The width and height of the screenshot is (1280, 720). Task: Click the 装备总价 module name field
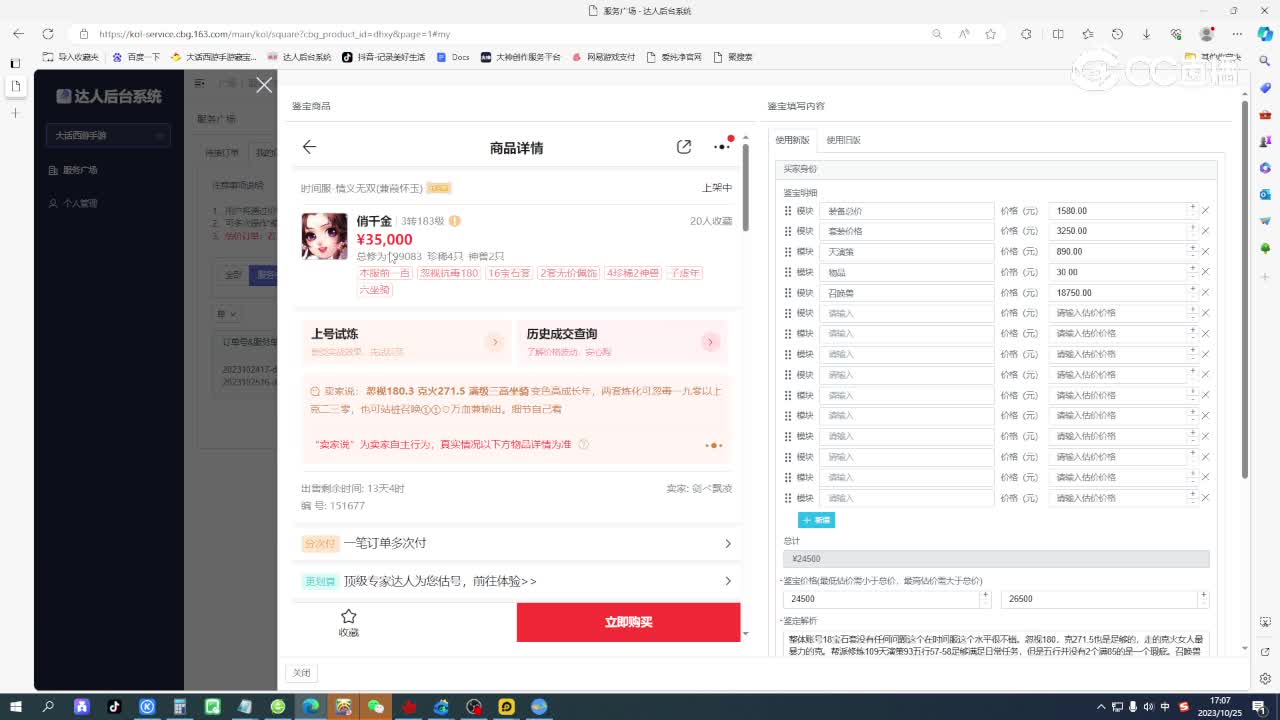(x=906, y=211)
